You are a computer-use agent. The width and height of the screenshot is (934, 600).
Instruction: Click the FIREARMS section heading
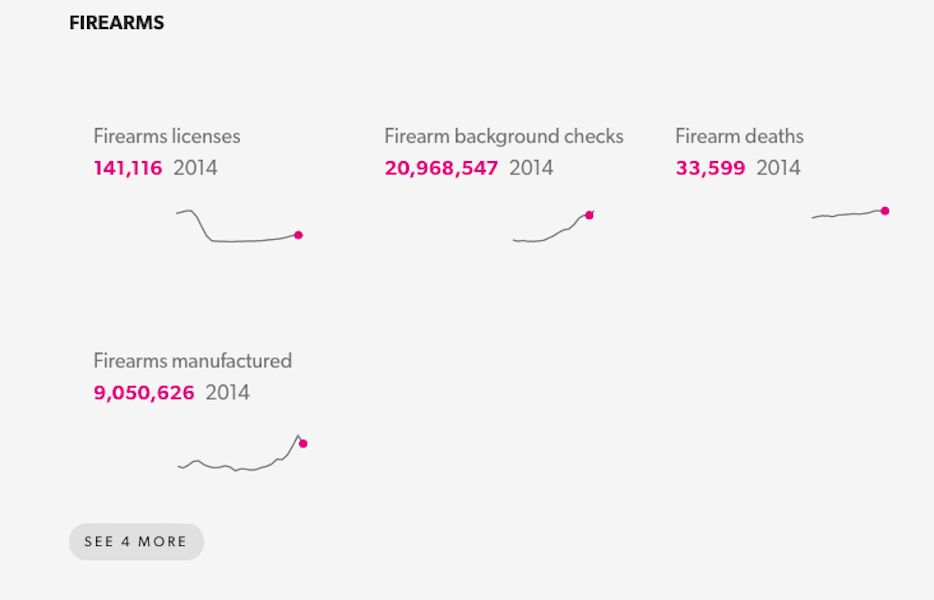pos(117,23)
